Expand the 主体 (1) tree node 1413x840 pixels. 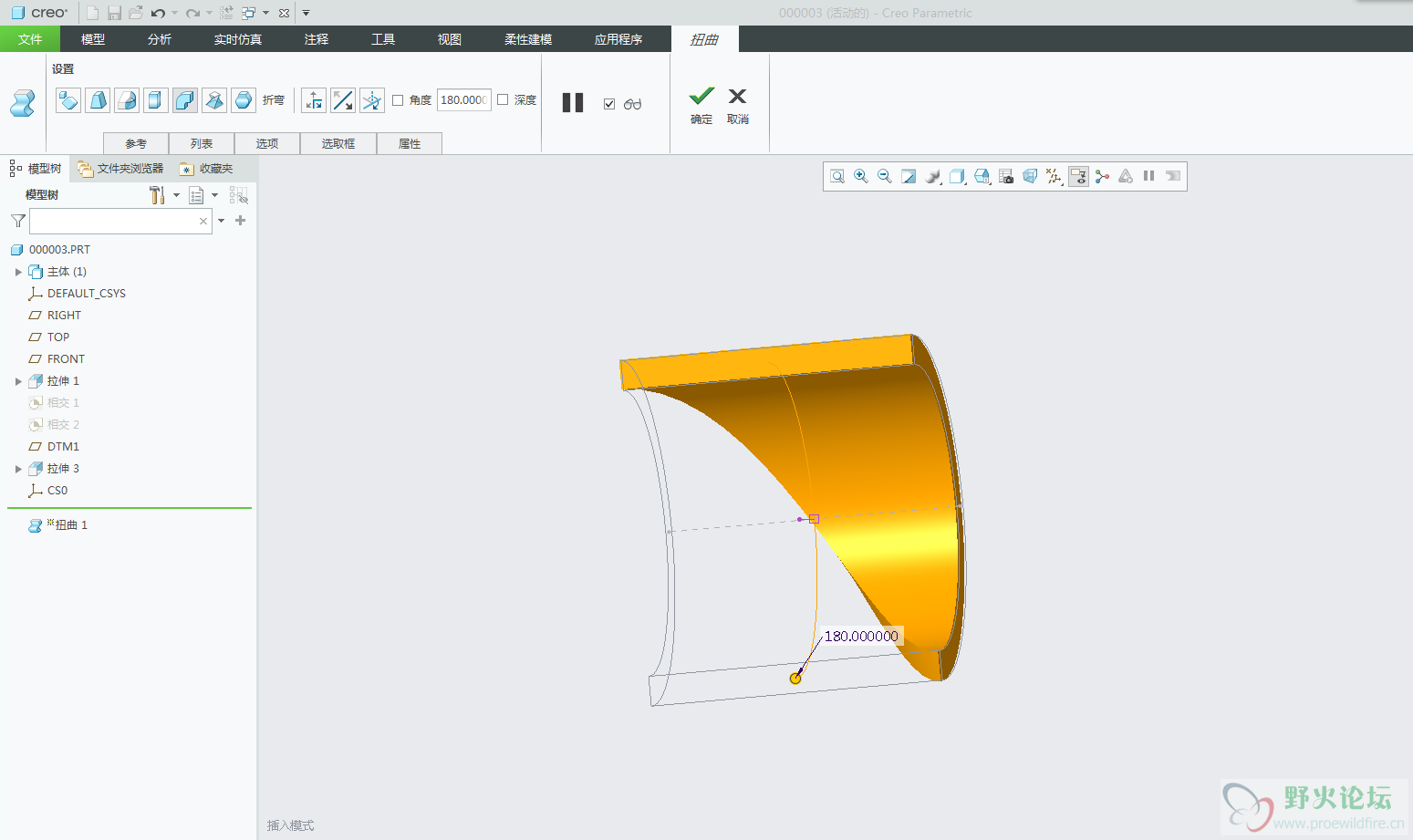(18, 272)
